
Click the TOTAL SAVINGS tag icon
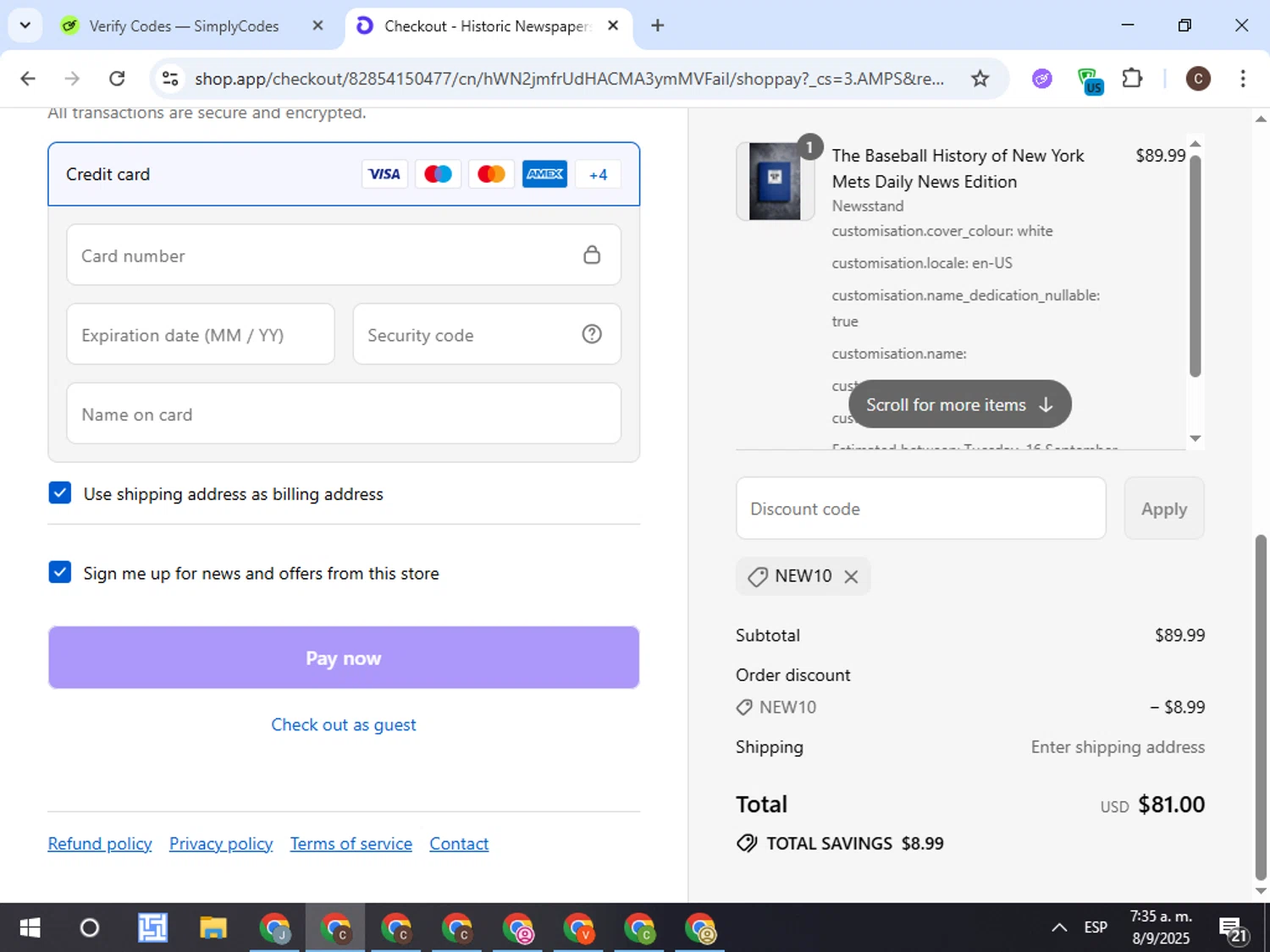coord(747,843)
